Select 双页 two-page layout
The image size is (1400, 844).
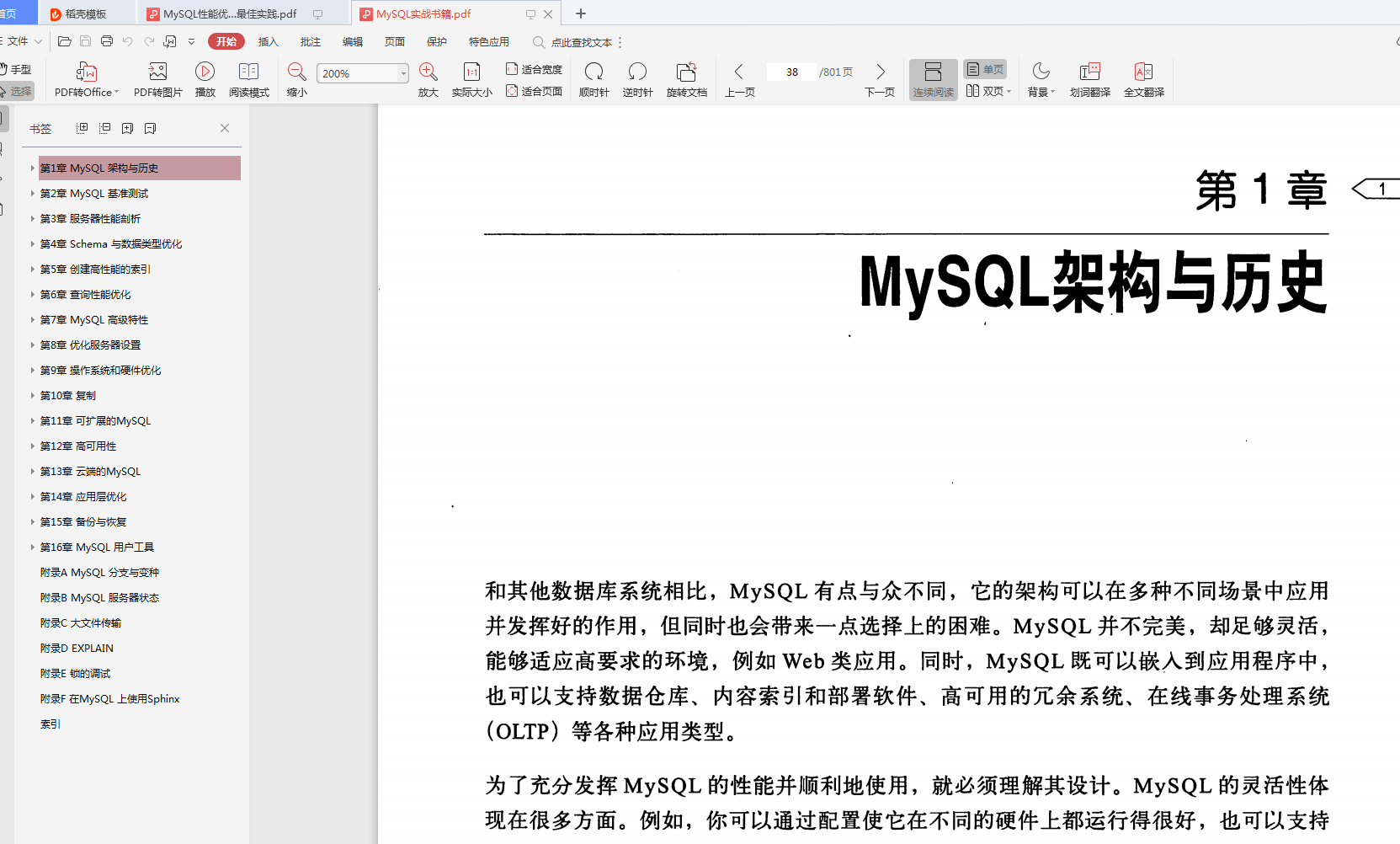tap(988, 91)
